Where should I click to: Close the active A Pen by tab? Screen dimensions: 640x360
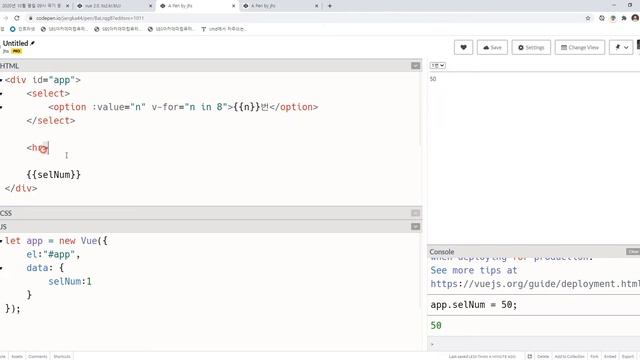233,6
